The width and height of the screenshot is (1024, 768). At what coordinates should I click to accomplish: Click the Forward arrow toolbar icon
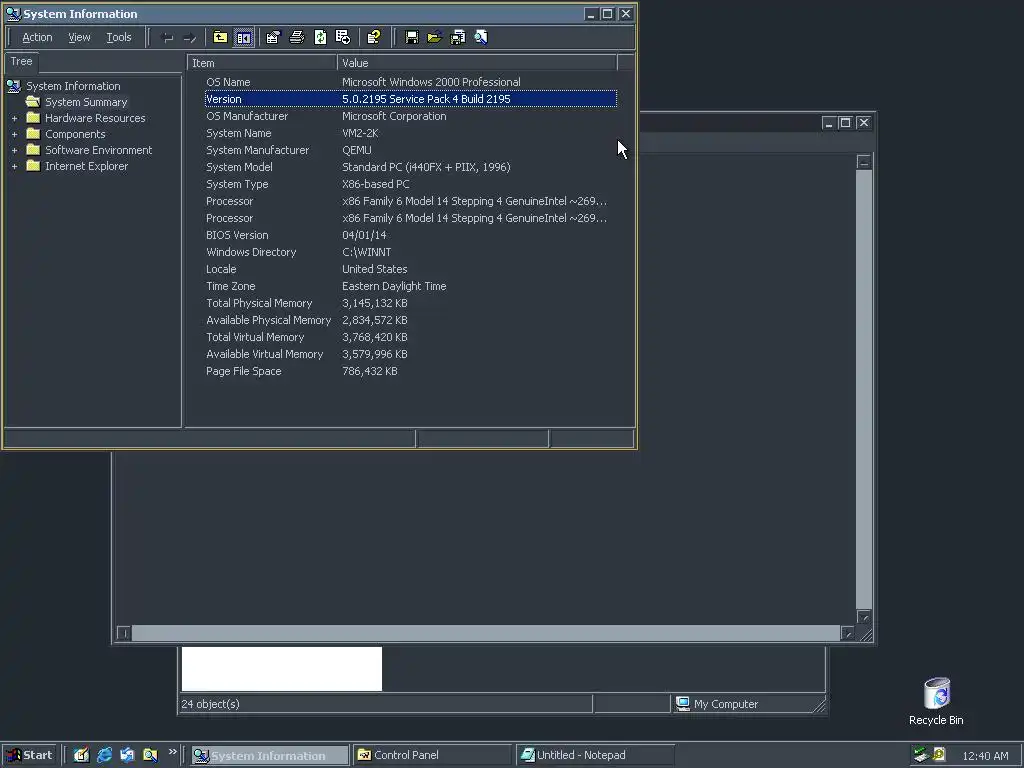pyautogui.click(x=189, y=38)
